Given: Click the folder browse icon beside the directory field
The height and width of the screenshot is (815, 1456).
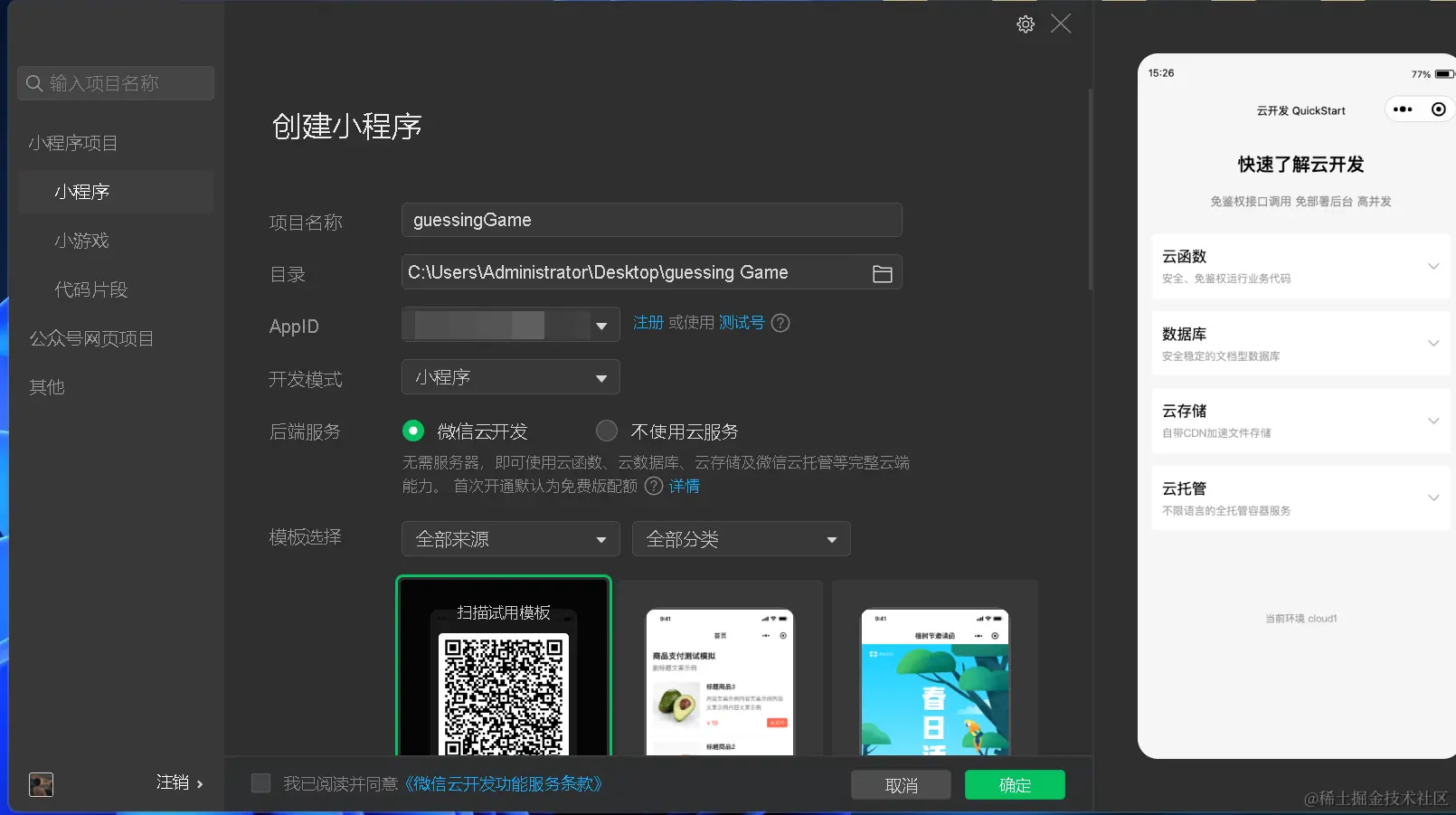Looking at the screenshot, I should (882, 272).
